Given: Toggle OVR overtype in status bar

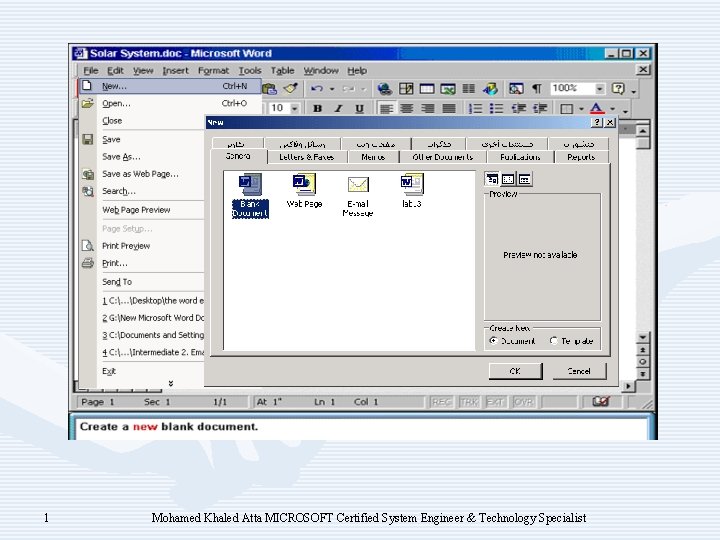Looking at the screenshot, I should click(x=523, y=402).
